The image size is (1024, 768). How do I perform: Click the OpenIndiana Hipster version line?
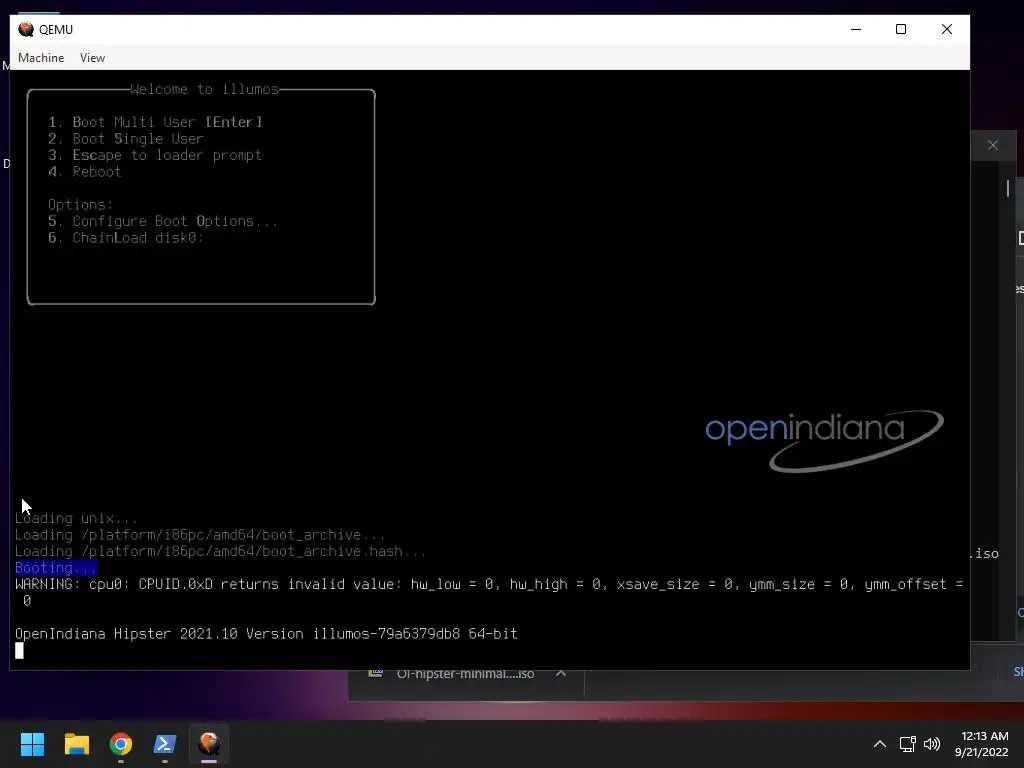coord(266,634)
